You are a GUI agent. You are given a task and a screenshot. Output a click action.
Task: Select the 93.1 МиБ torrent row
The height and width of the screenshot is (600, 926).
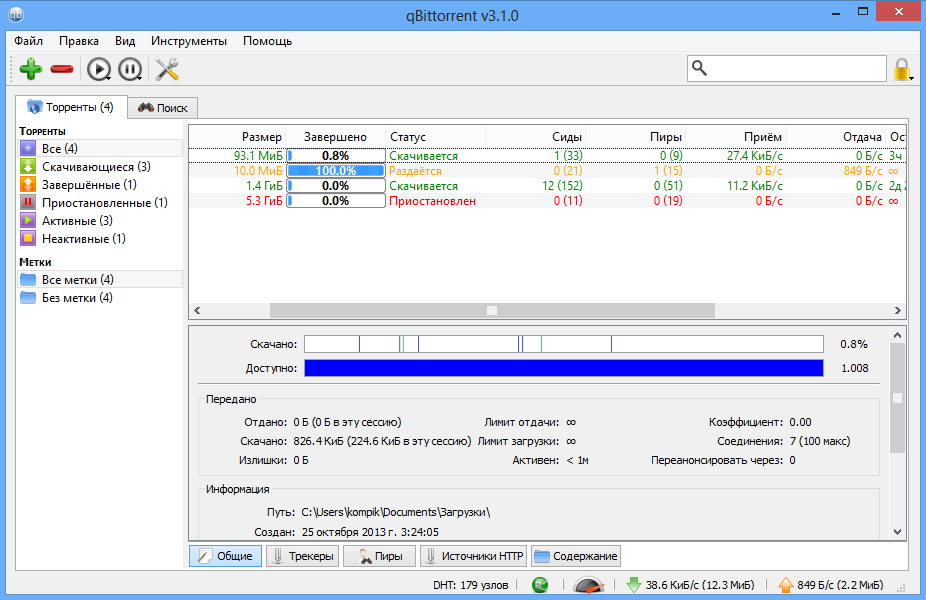pos(547,155)
